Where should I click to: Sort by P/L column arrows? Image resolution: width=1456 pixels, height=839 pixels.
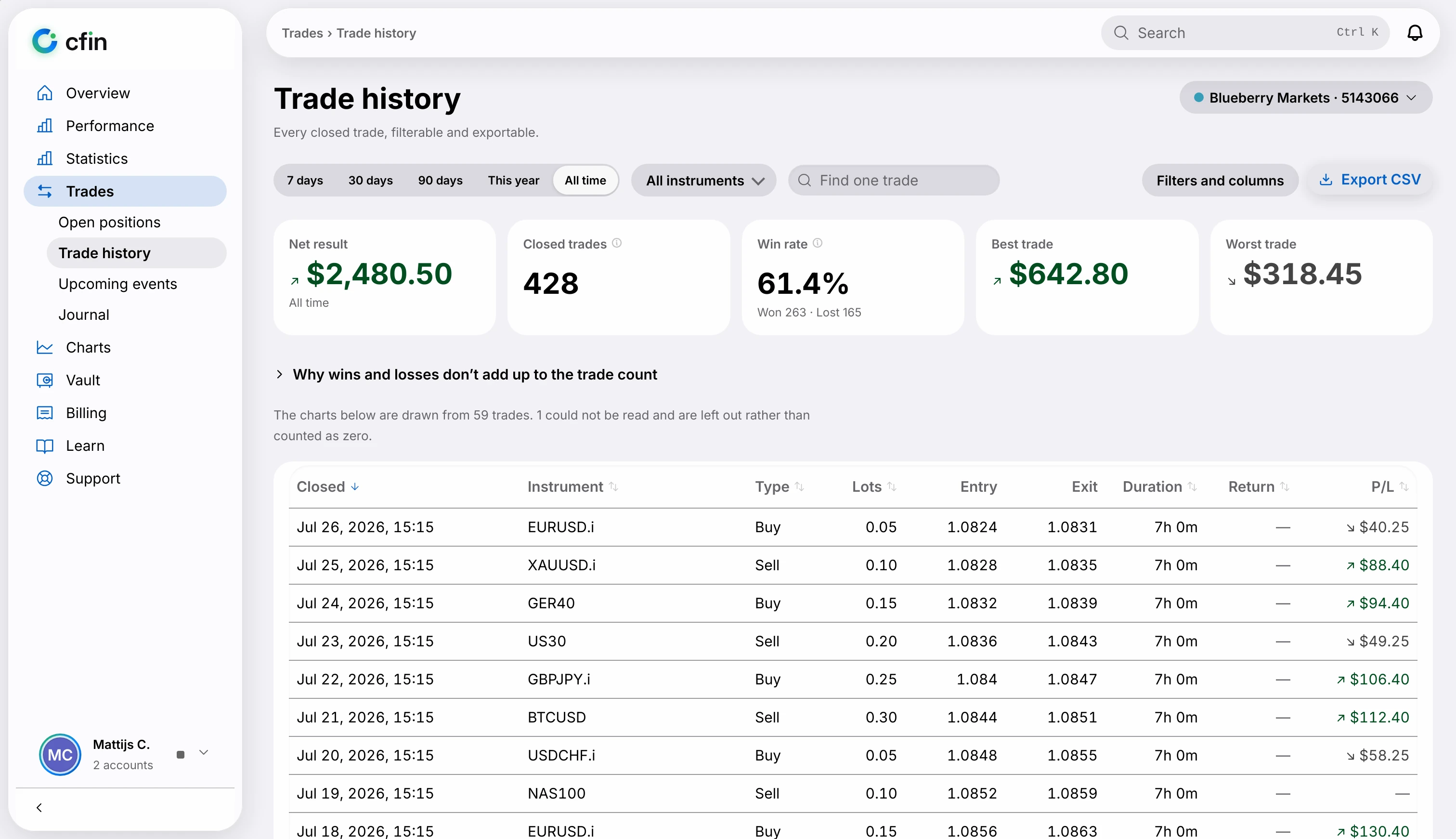tap(1404, 487)
